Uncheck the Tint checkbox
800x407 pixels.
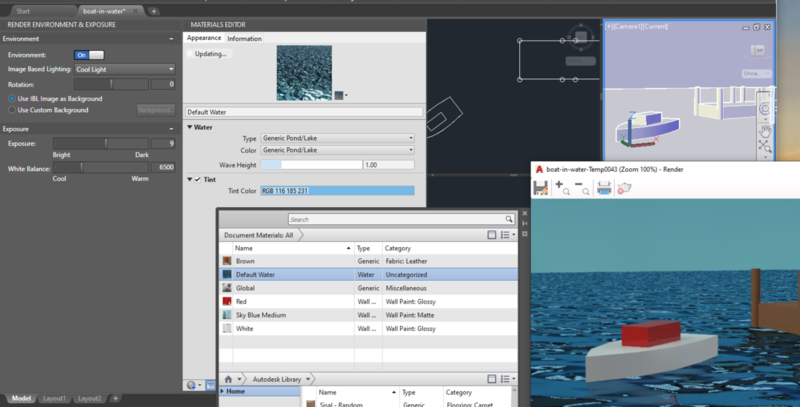(x=197, y=179)
